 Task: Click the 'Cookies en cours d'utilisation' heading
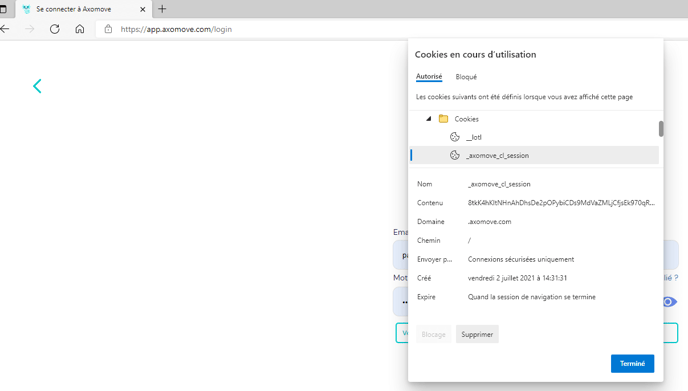click(475, 54)
